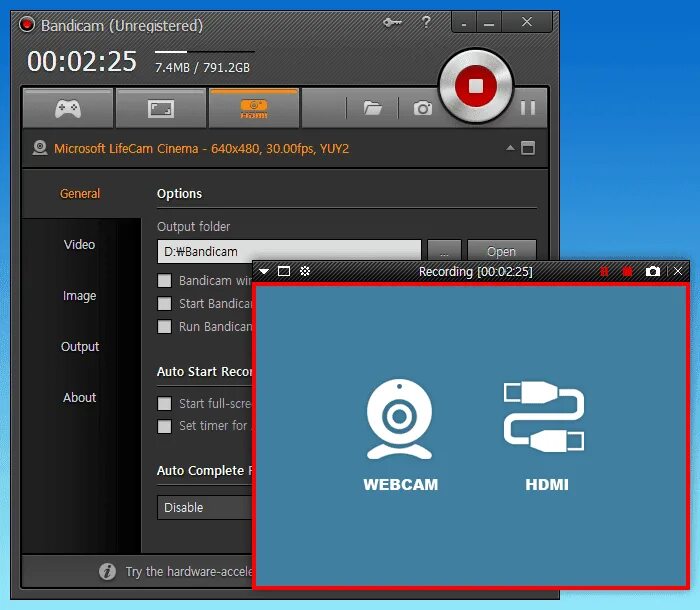Viewport: 700px width, 610px height.
Task: Click the info icon in the bottom bar
Action: [107, 571]
